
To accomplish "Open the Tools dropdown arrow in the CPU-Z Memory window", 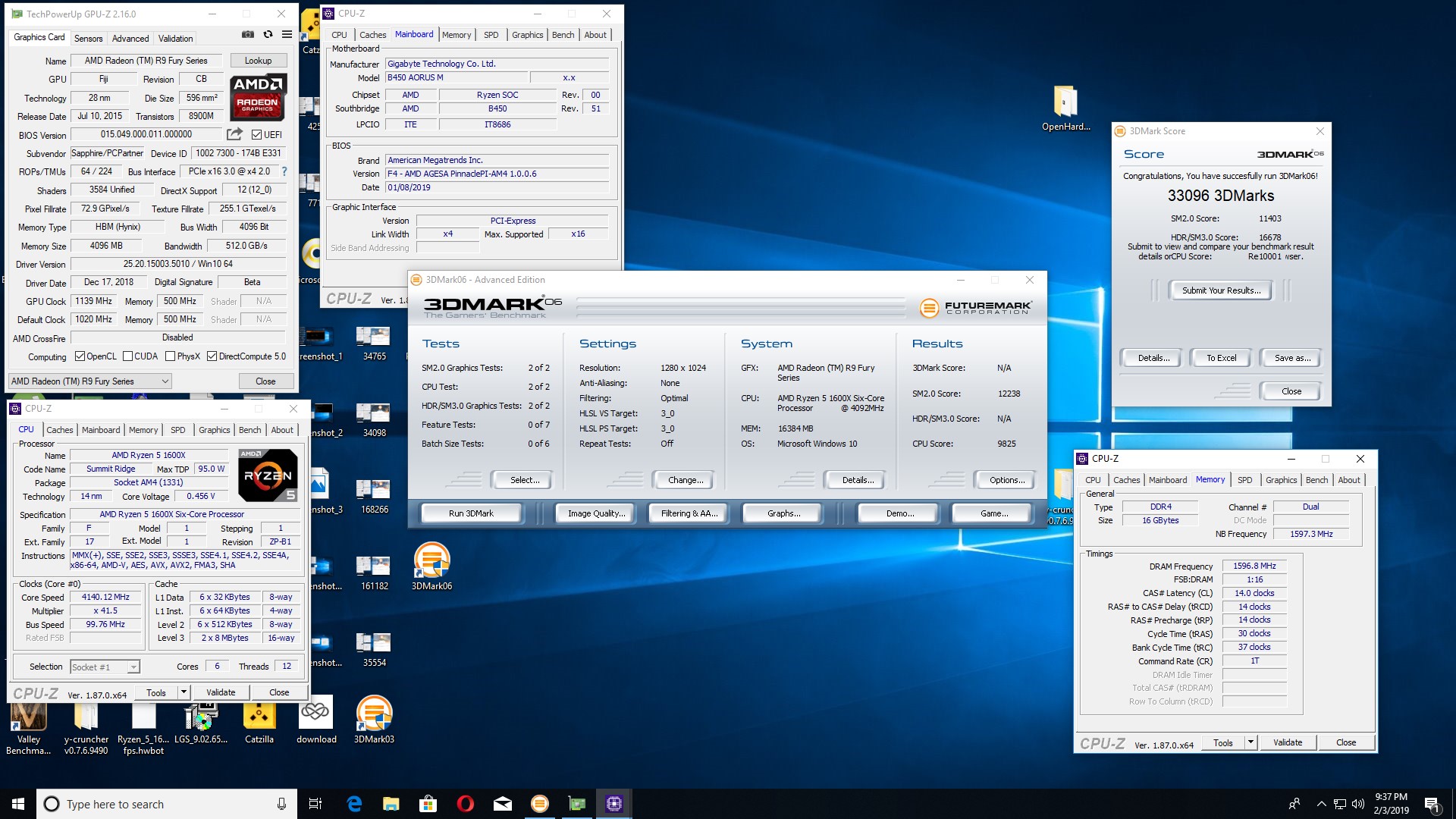I will coord(1250,743).
